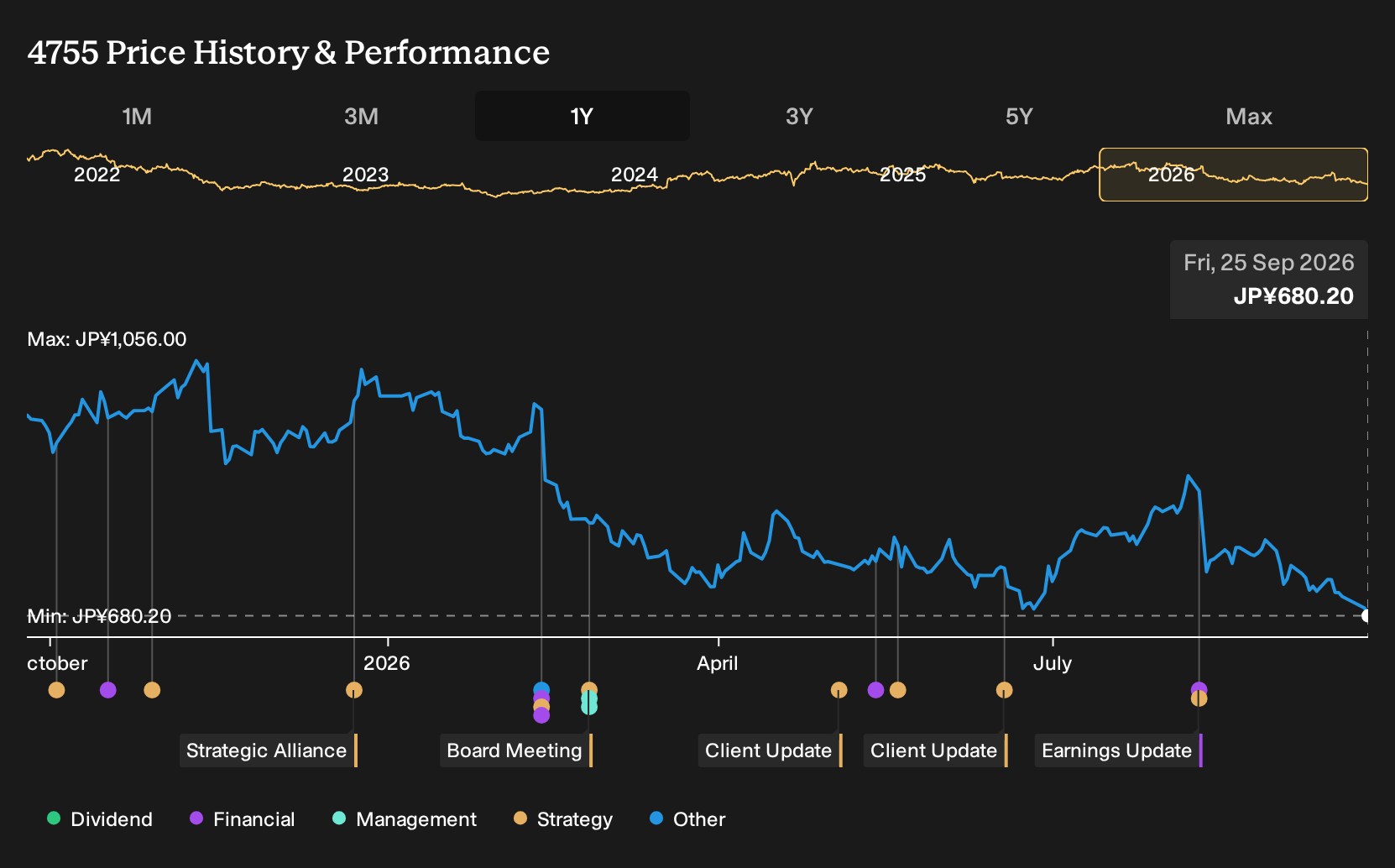1395x868 pixels.
Task: Click the Strategy dot on the first Client Update connector
Action: pos(839,690)
